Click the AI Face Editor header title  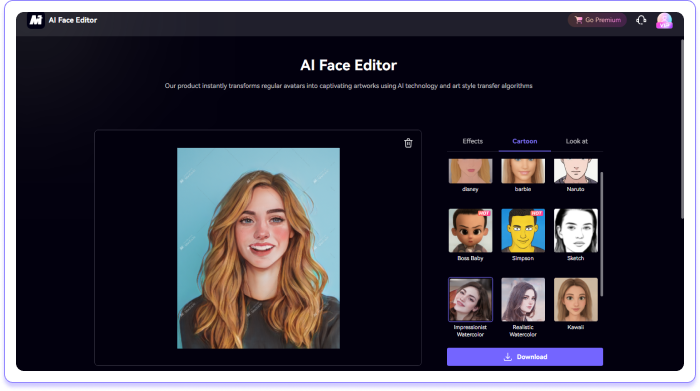pyautogui.click(x=73, y=20)
